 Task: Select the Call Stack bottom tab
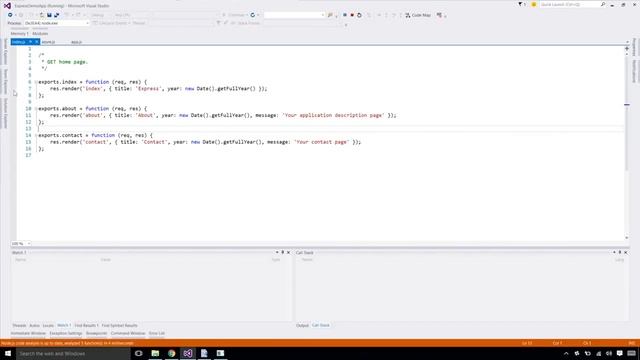click(321, 325)
